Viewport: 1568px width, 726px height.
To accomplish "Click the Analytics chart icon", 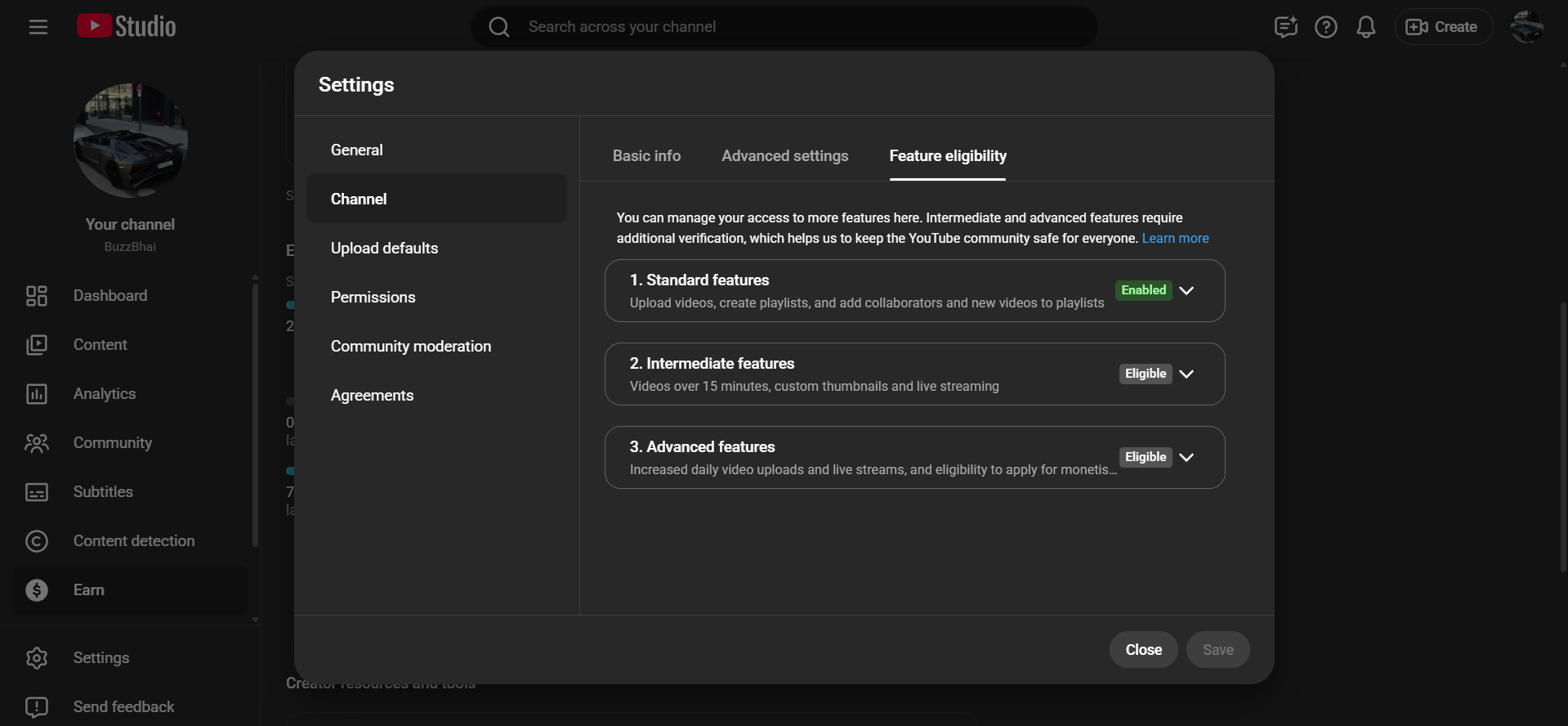I will [37, 394].
